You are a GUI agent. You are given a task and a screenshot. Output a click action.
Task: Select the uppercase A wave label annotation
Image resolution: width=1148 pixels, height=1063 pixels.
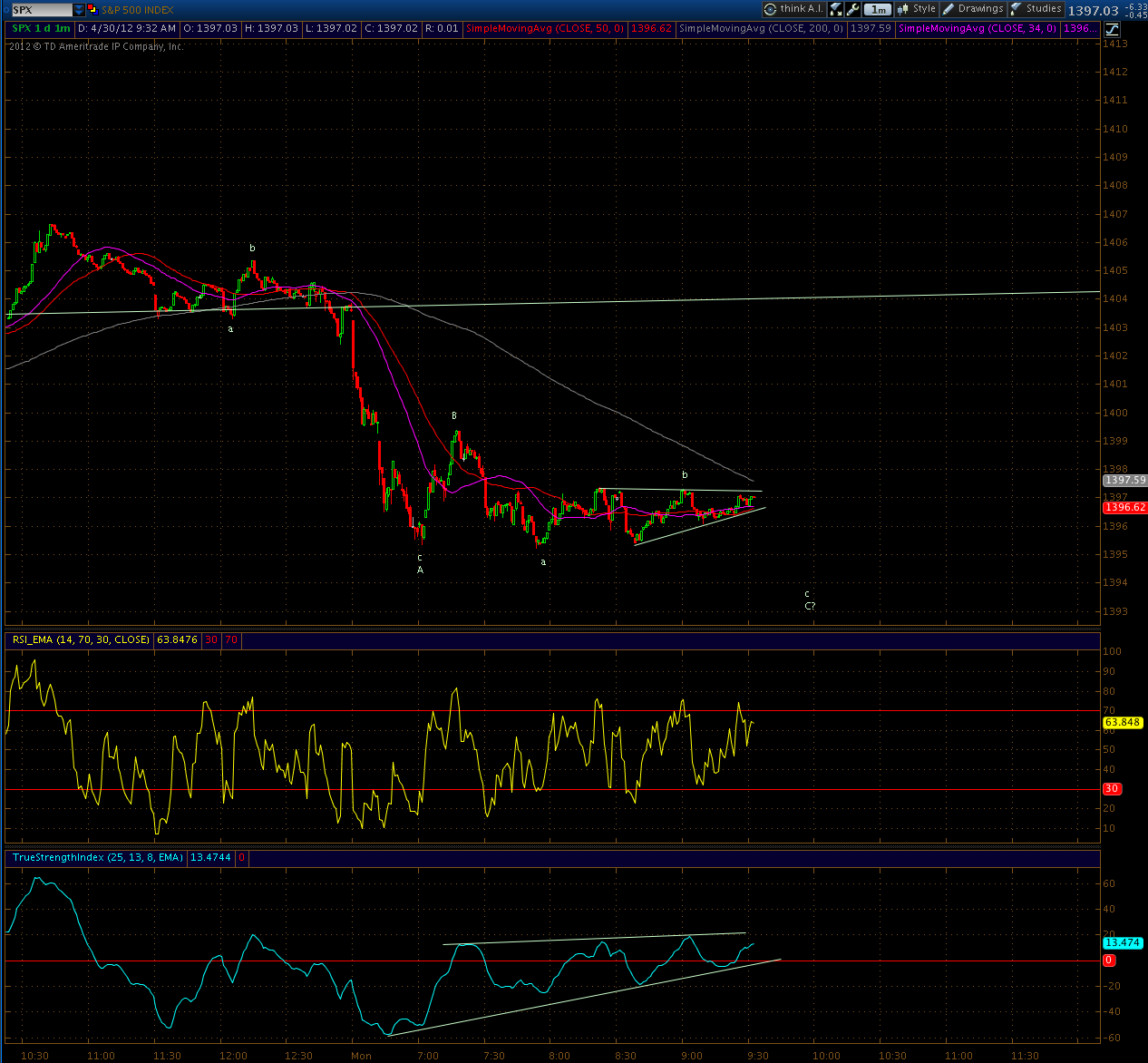[x=420, y=570]
